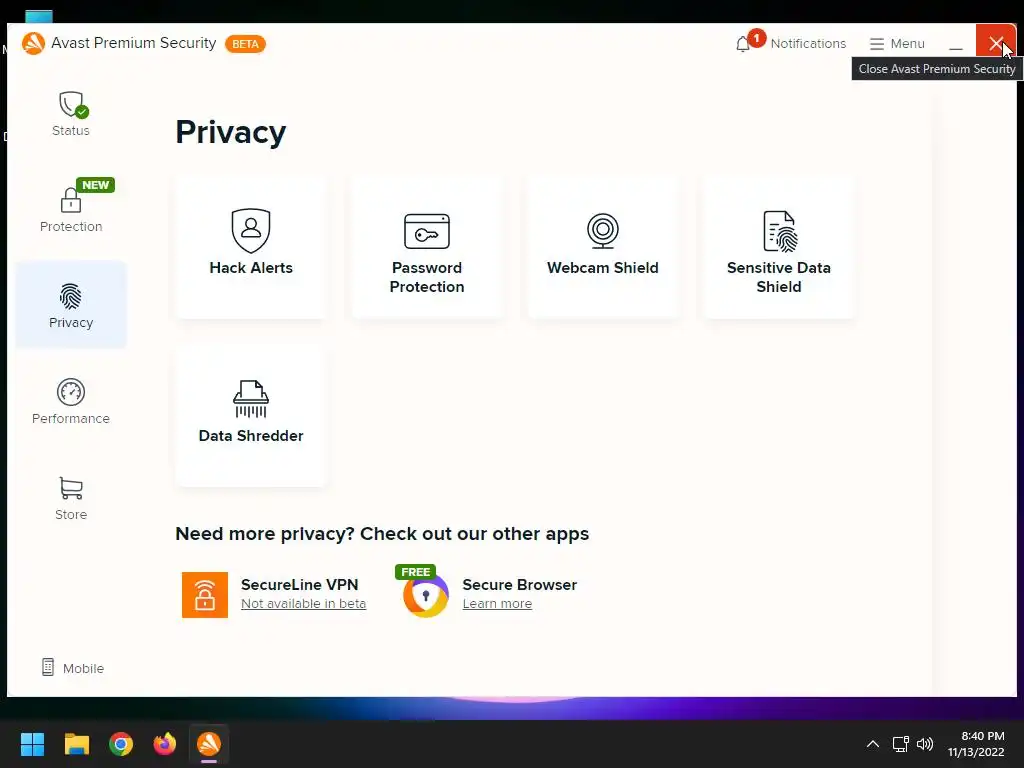1024x768 pixels.
Task: Click the FREE badge on Secure Browser
Action: click(x=415, y=572)
